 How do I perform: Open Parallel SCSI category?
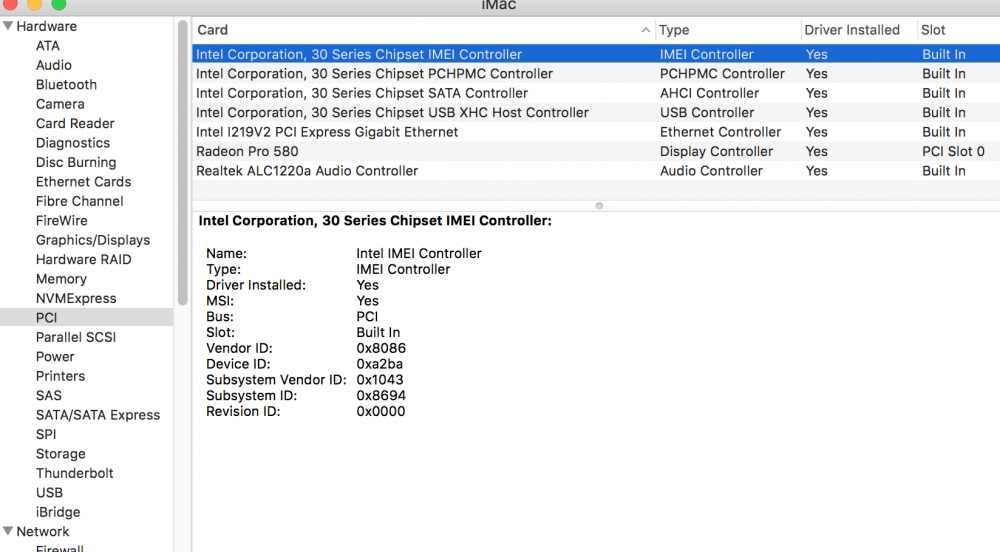76,337
